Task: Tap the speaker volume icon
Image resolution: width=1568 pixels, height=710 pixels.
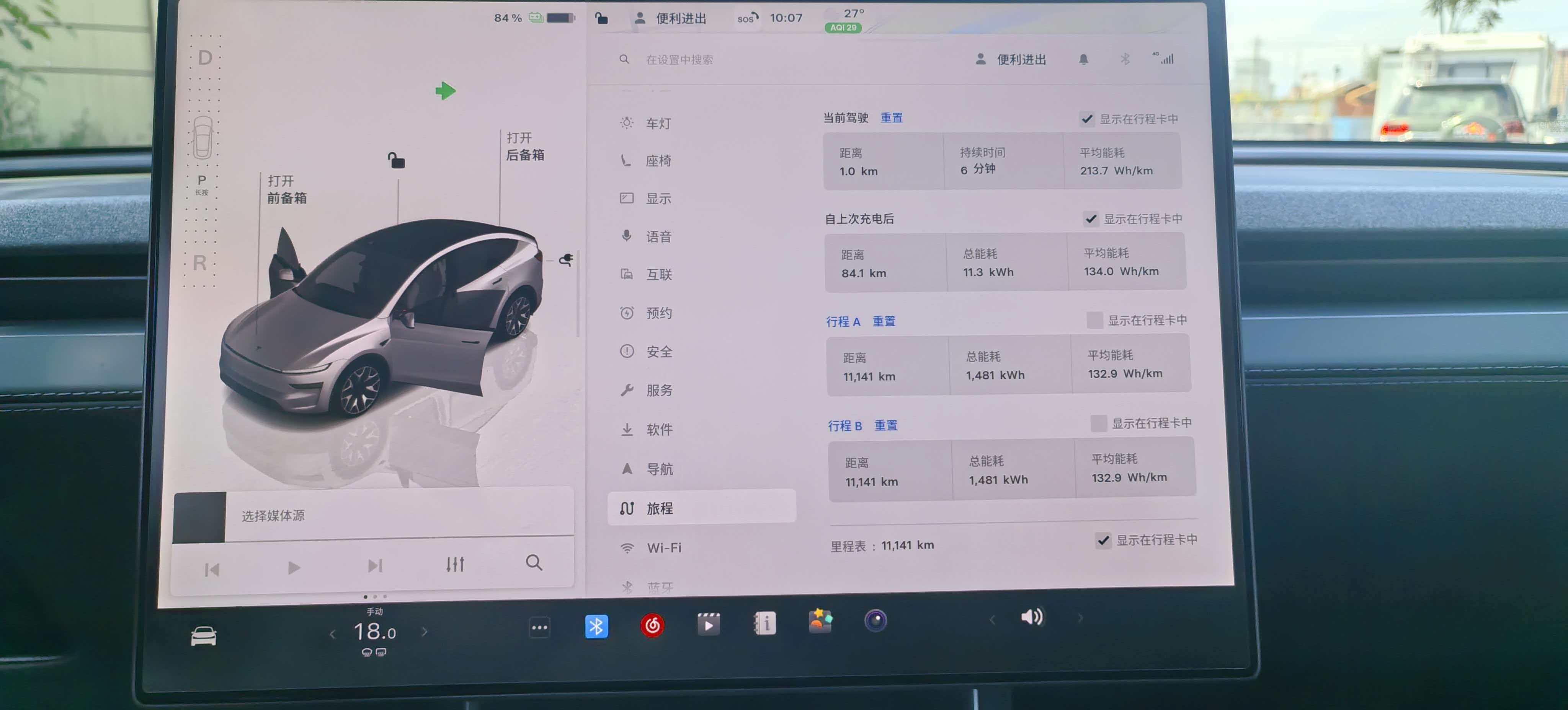Action: 1032,617
